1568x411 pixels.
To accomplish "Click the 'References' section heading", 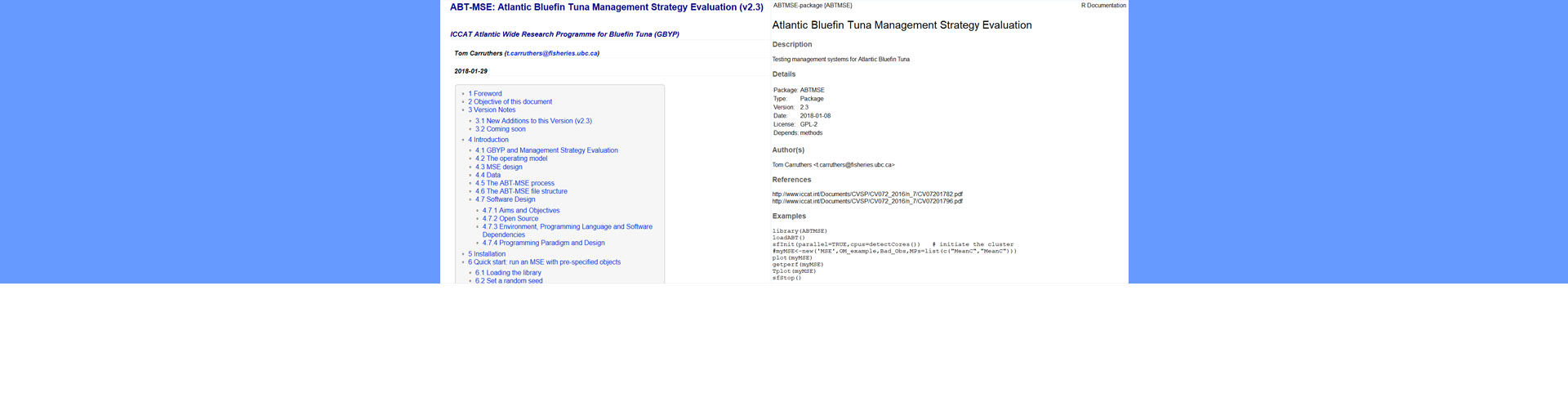I will coord(792,180).
